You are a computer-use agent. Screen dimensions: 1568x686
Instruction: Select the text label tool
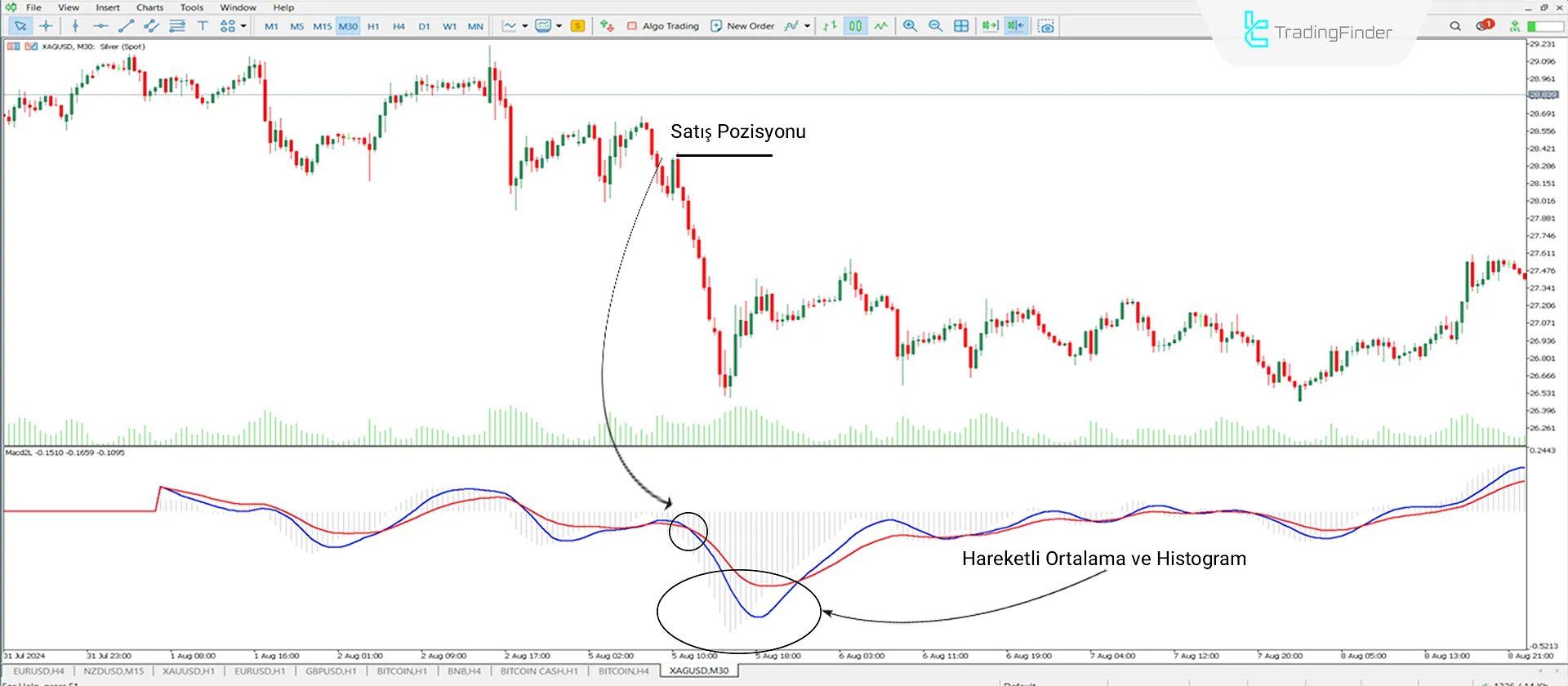(203, 26)
